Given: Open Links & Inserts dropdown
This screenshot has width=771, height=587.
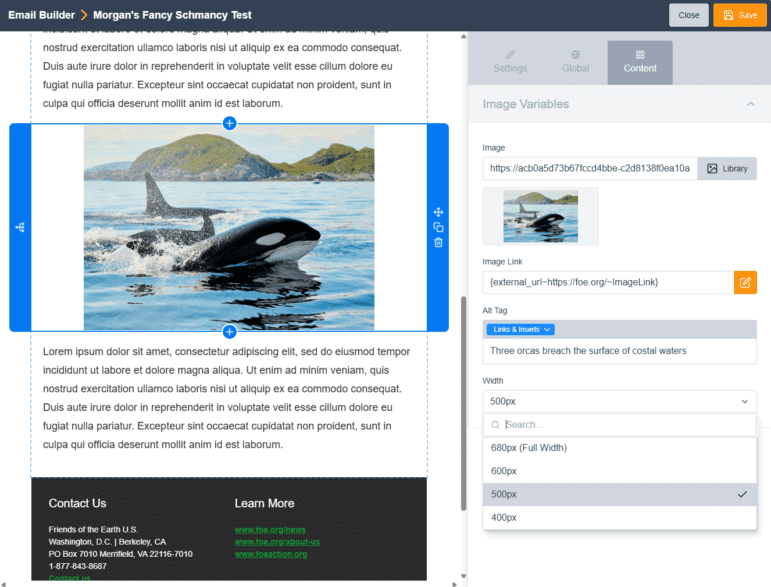Looking at the screenshot, I should click(521, 329).
